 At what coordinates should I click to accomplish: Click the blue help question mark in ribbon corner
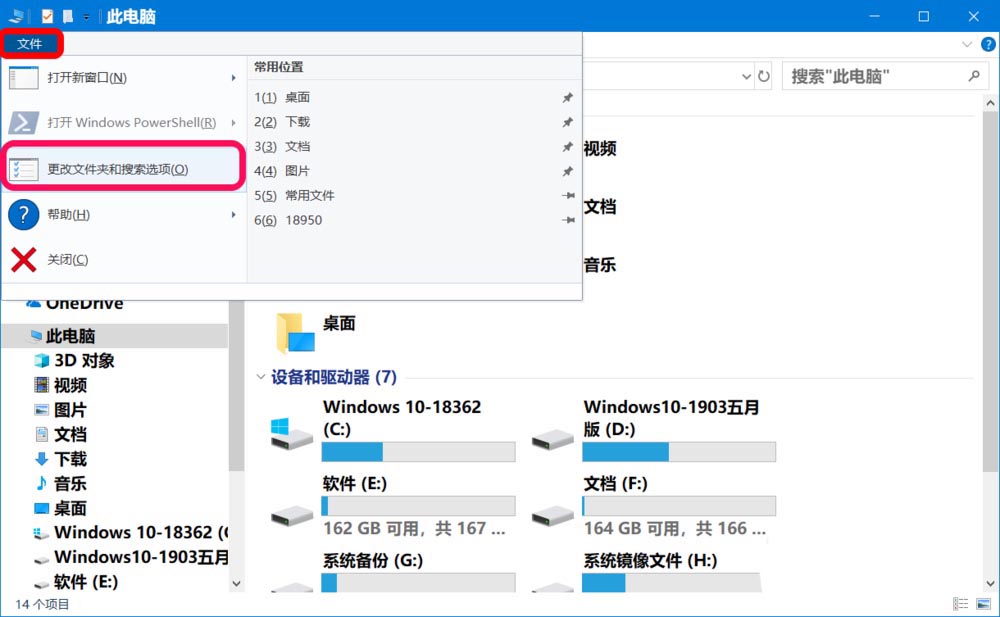[x=988, y=44]
